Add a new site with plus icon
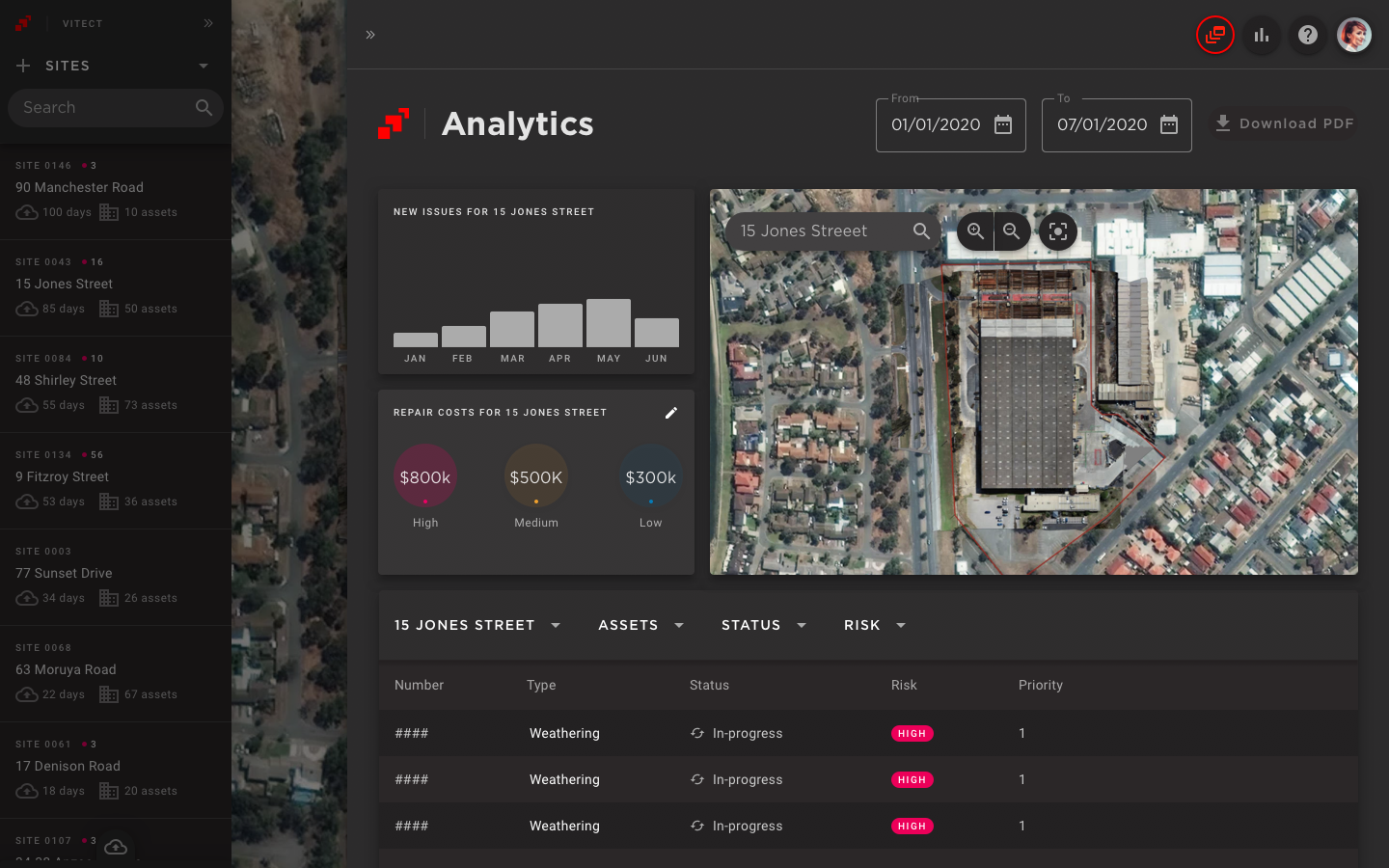 click(23, 66)
